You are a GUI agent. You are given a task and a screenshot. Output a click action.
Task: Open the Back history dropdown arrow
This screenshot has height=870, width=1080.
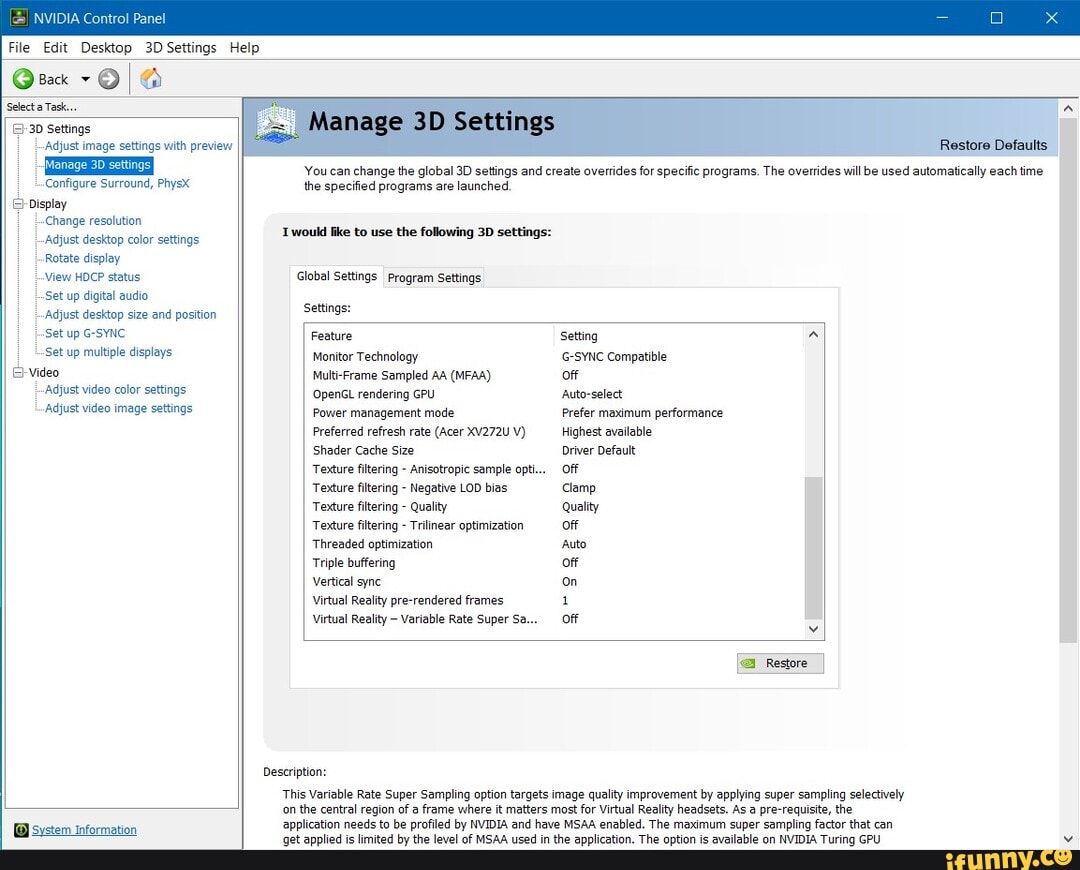[85, 79]
